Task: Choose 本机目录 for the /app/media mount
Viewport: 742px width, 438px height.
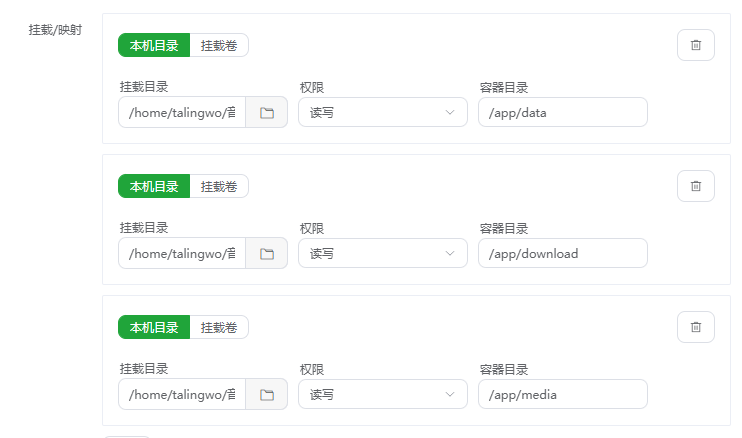Action: [x=154, y=327]
